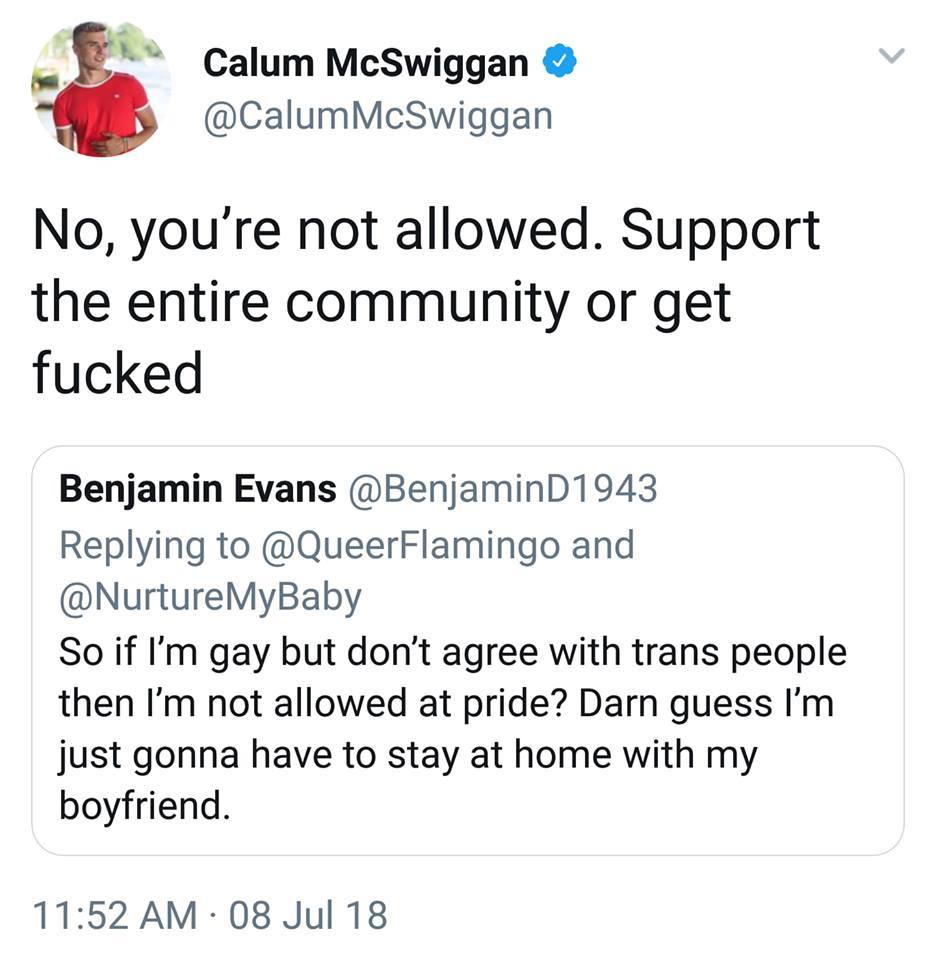Visit the @CalumMcSwiggan handle
This screenshot has height=960, width=936.
tap(377, 115)
